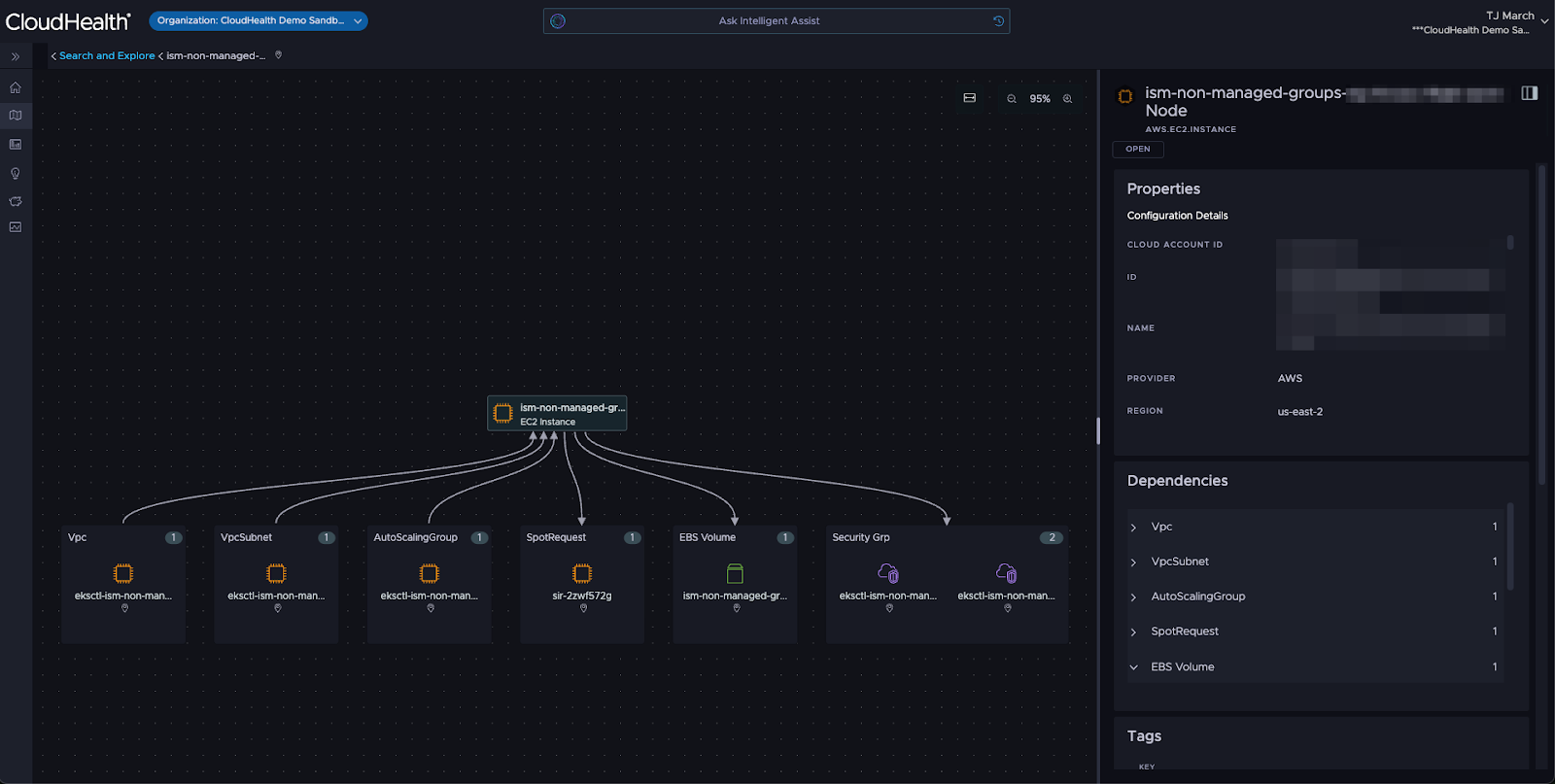The width and height of the screenshot is (1555, 784).
Task: Toggle the graph layout view icon
Action: pyautogui.click(x=969, y=98)
